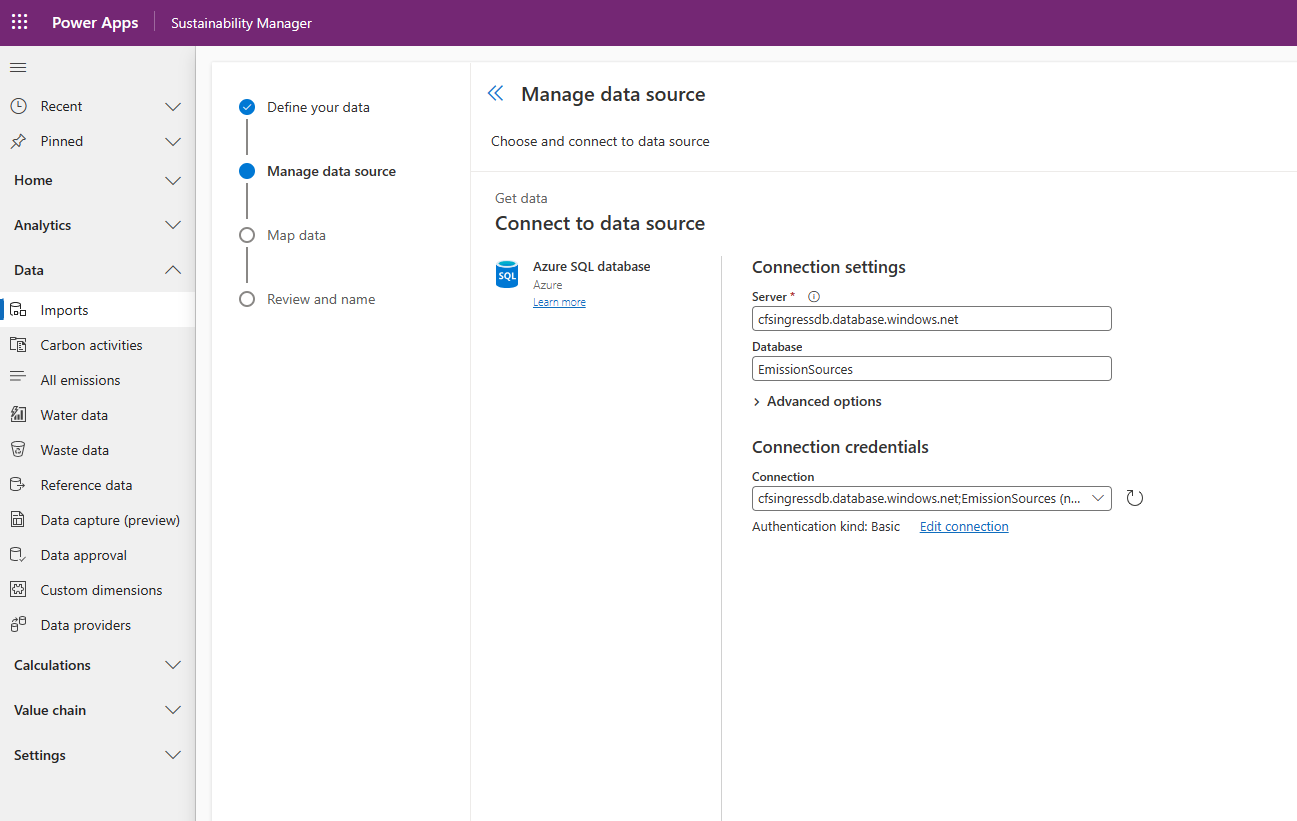Go to the Define your data step label
Screen dimensions: 1297x821
(x=318, y=107)
